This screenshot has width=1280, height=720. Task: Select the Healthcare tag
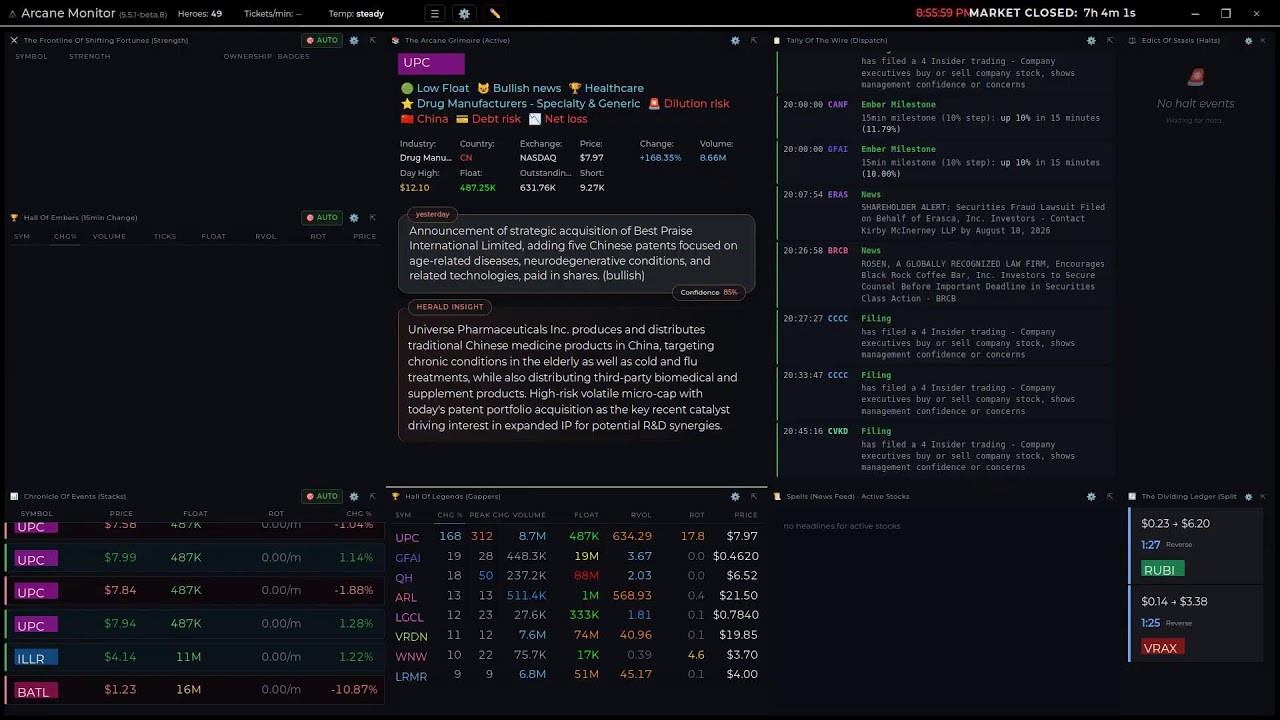(x=606, y=88)
